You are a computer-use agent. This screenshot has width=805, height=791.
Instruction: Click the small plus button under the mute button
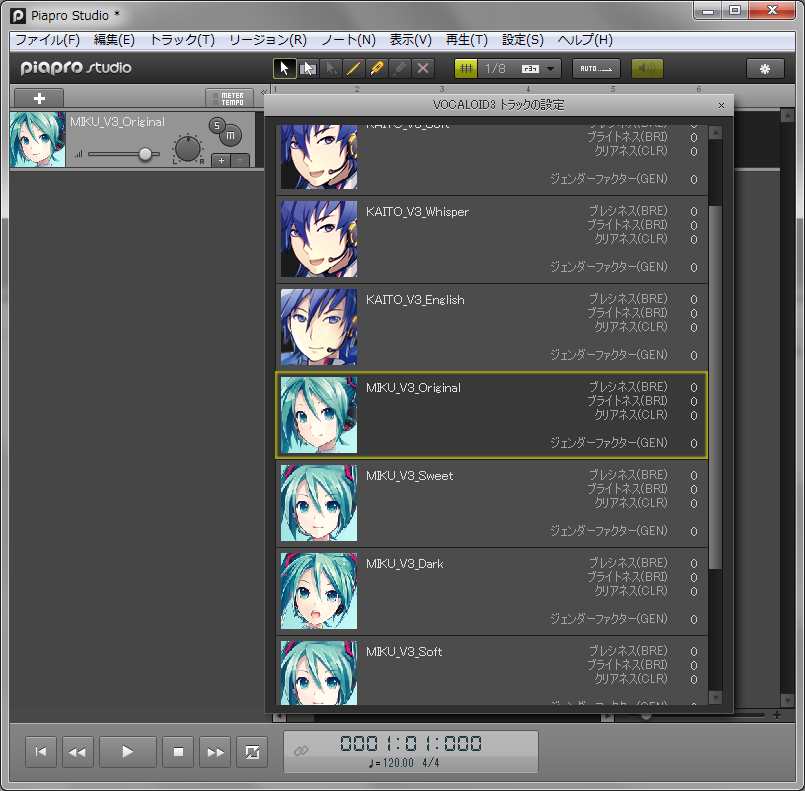pos(221,161)
